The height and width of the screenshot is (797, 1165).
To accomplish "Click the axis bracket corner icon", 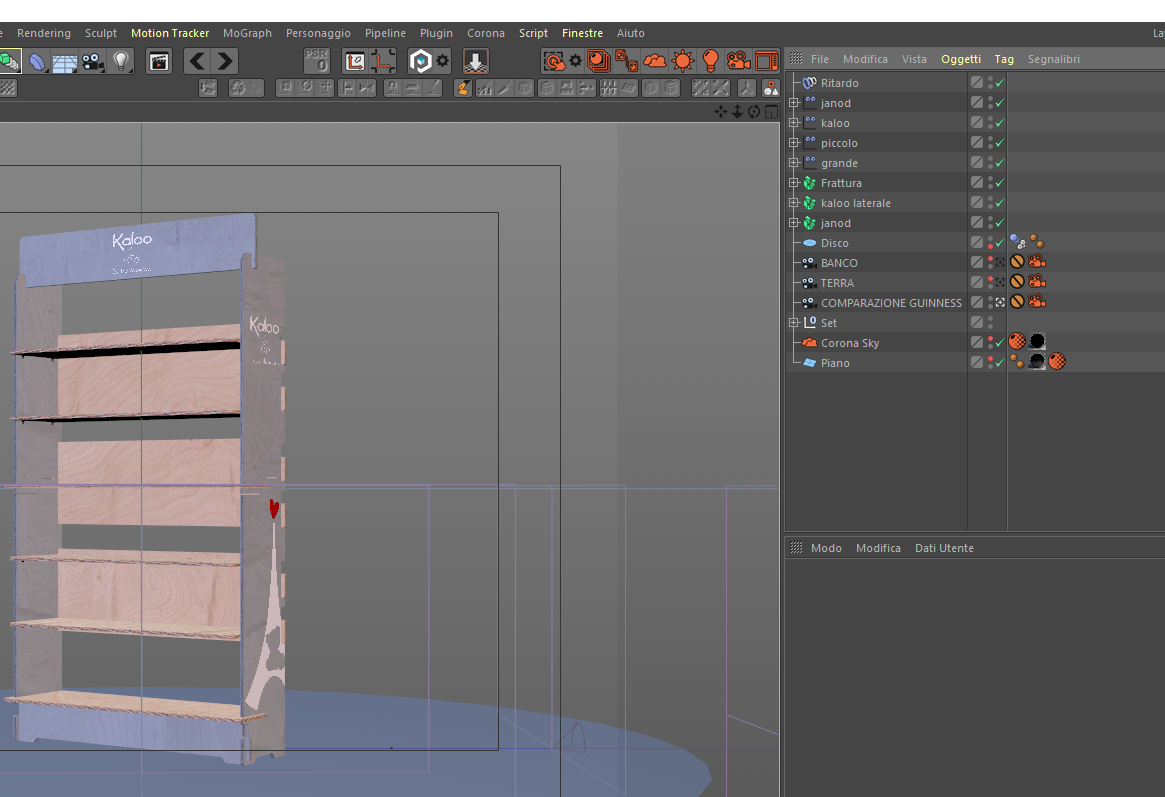I will 383,61.
